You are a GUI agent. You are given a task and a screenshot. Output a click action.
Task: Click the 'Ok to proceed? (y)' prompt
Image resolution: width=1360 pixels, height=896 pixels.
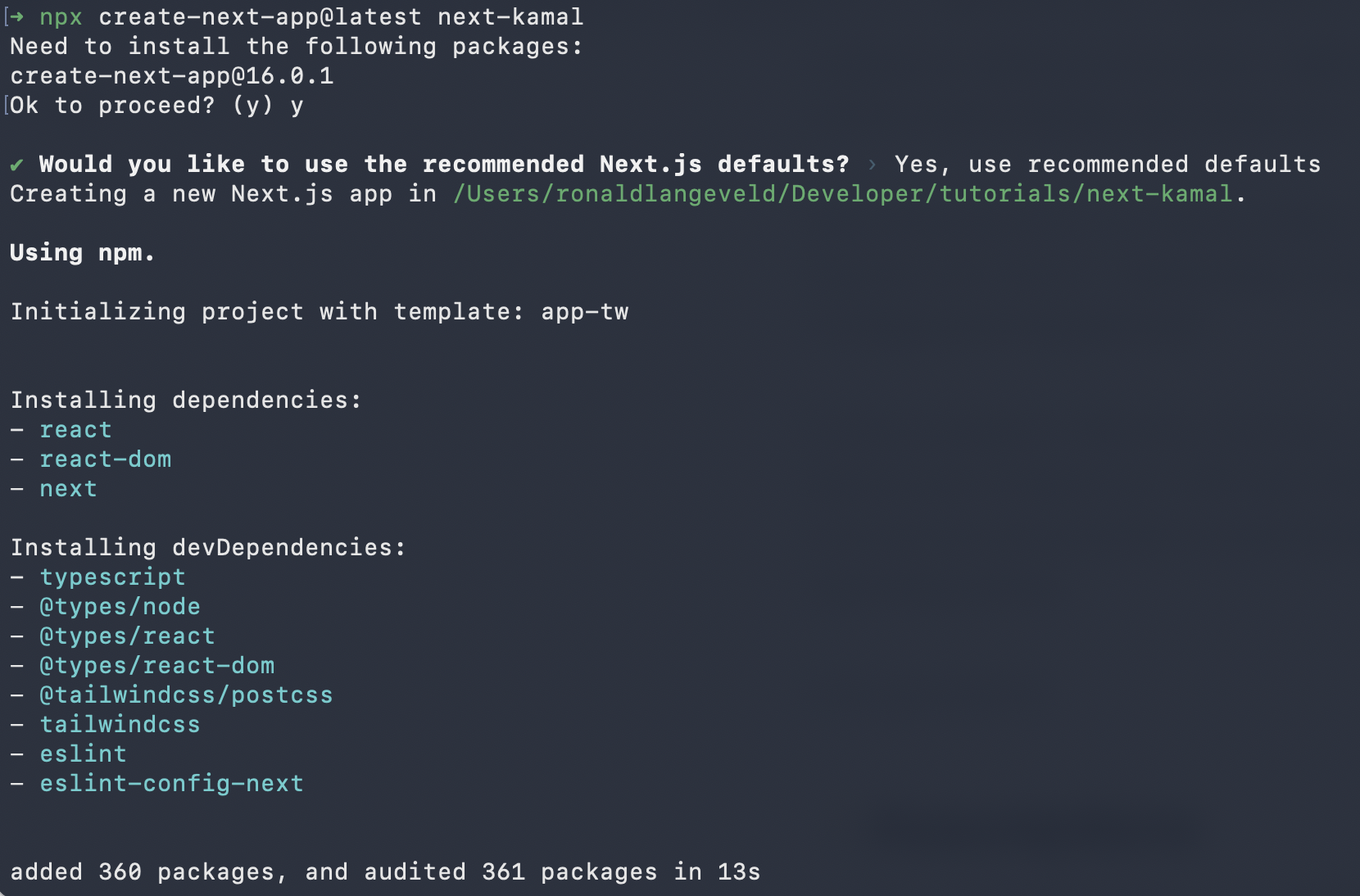coord(141,106)
